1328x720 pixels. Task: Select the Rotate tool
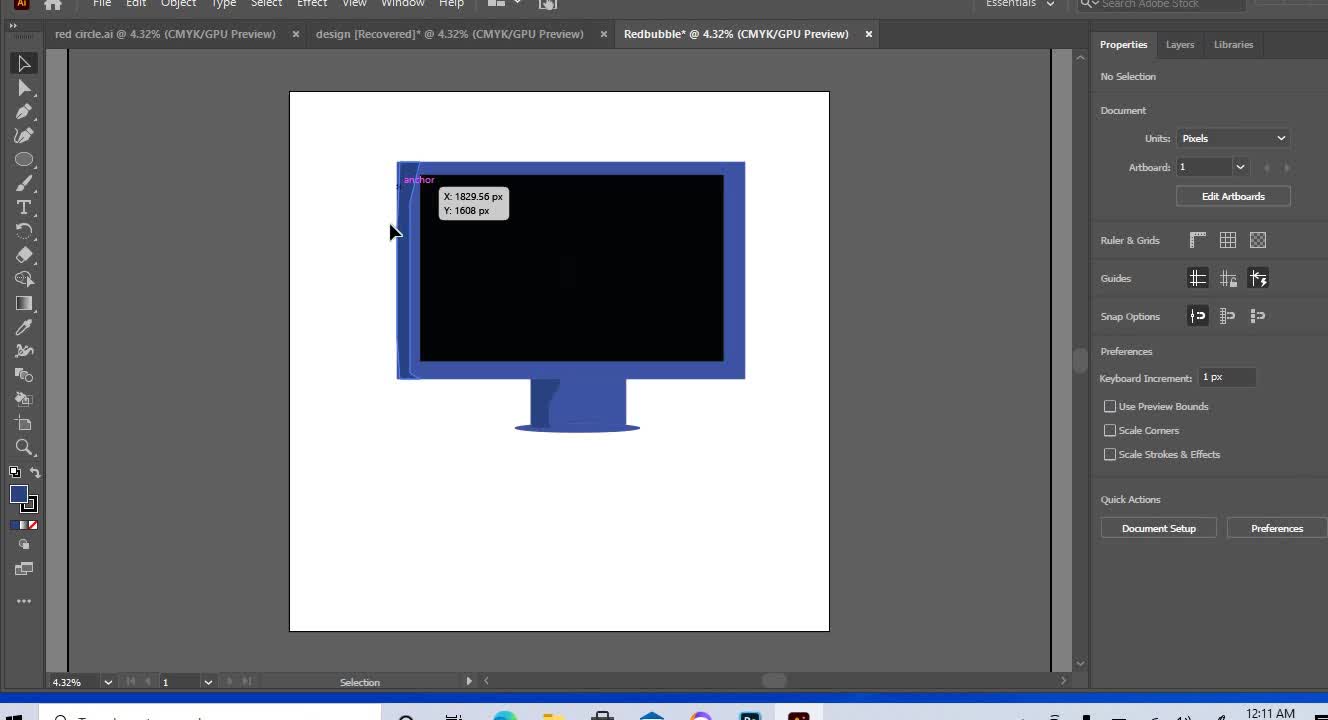[24, 232]
